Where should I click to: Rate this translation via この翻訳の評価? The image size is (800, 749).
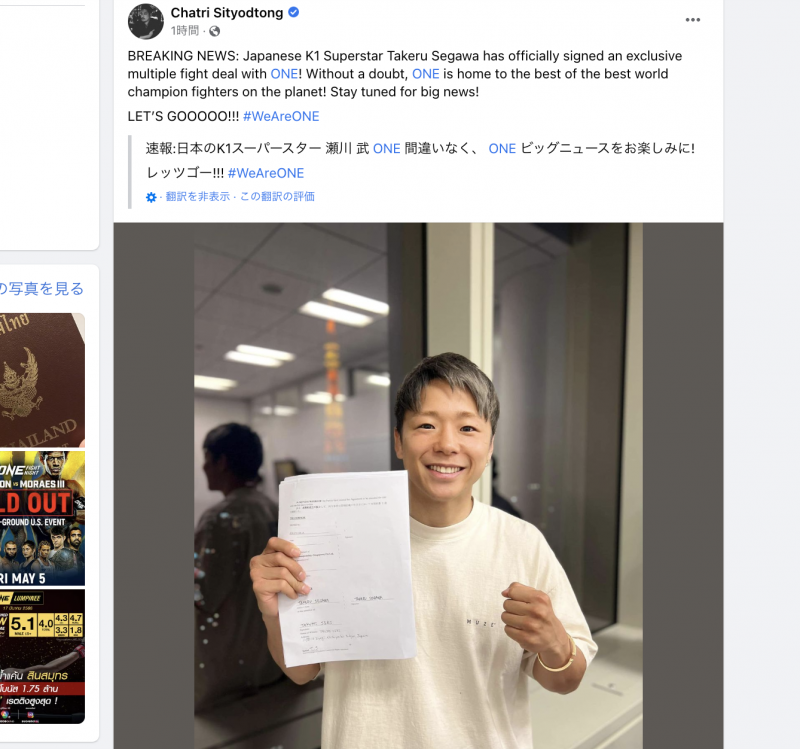(277, 196)
